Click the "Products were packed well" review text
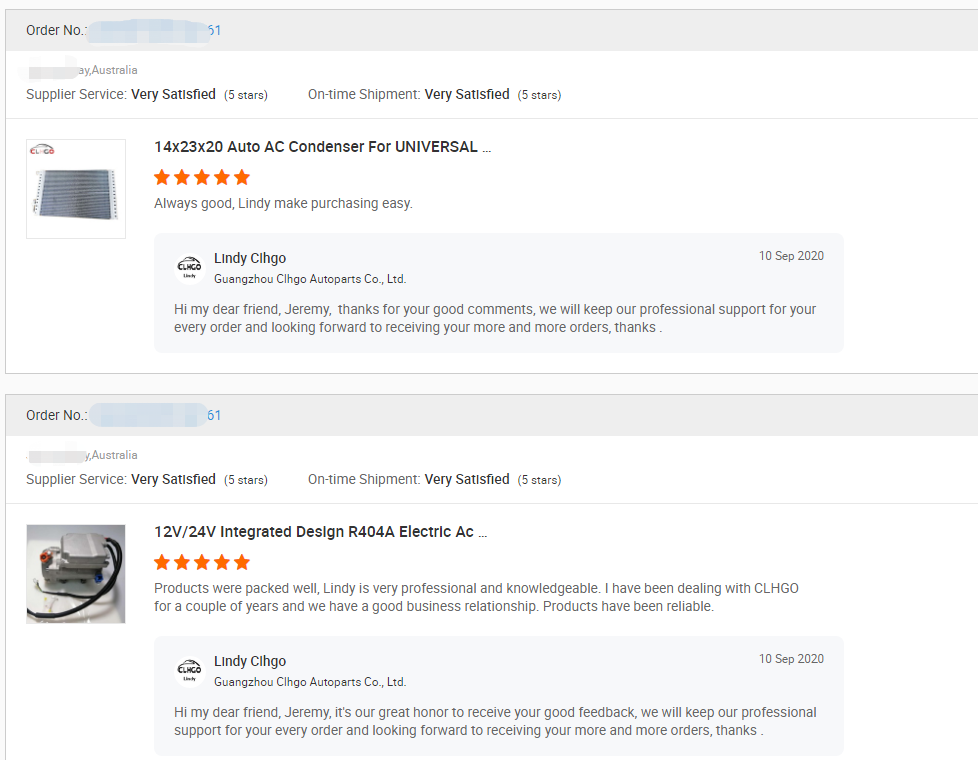978x760 pixels. 476,597
